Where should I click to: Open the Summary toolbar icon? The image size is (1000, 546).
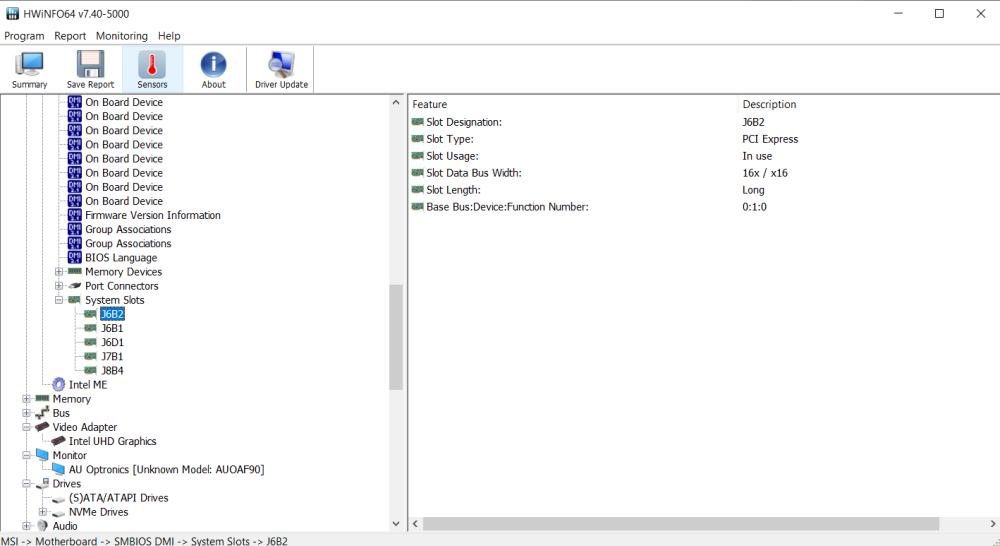(x=29, y=69)
